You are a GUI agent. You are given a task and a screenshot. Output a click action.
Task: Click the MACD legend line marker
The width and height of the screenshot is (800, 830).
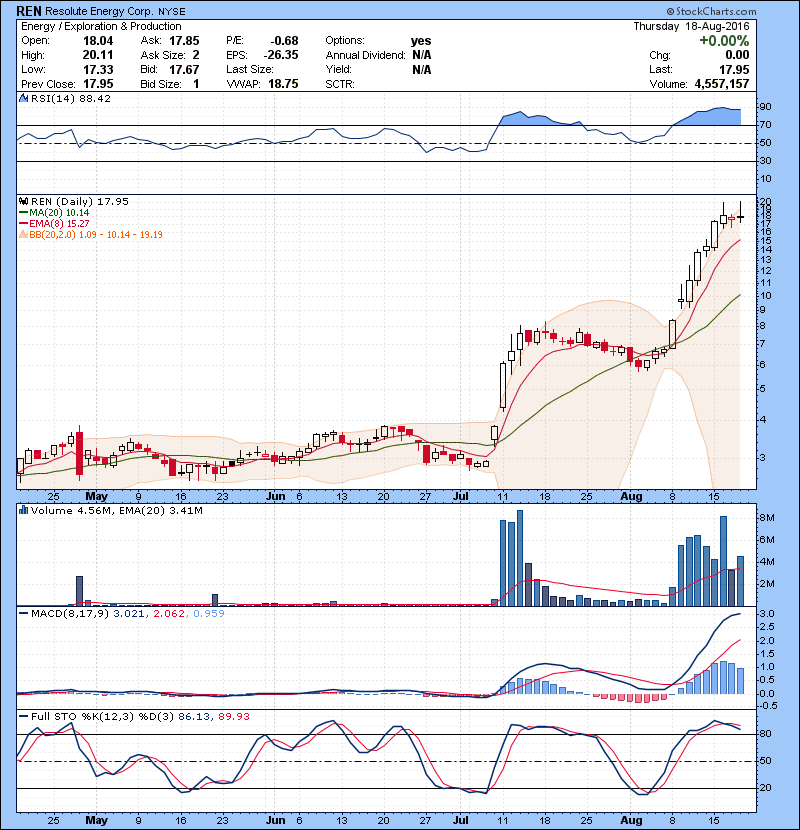click(x=23, y=614)
